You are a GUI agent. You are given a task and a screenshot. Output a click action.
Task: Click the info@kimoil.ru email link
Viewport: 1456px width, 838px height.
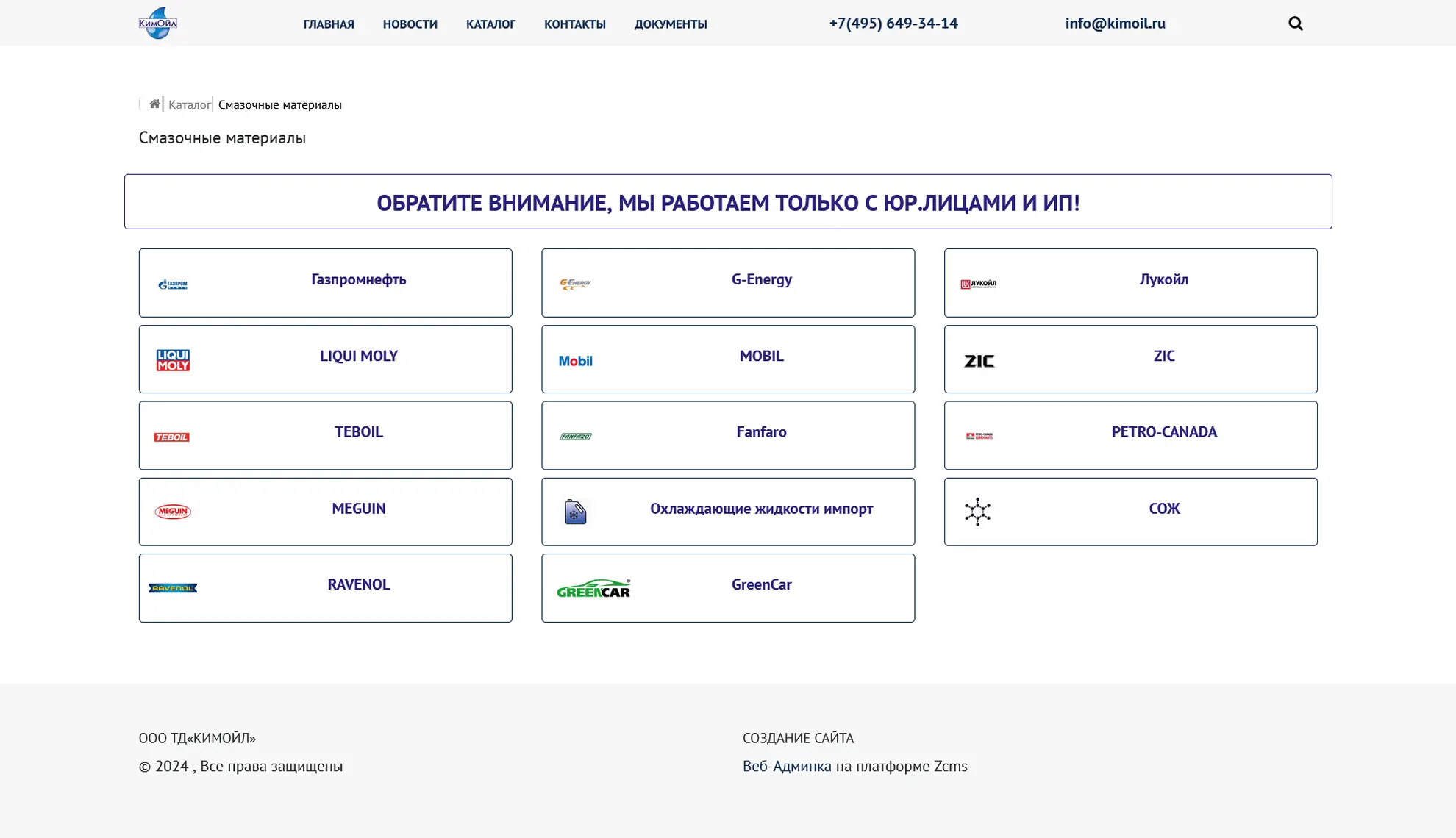pos(1115,24)
